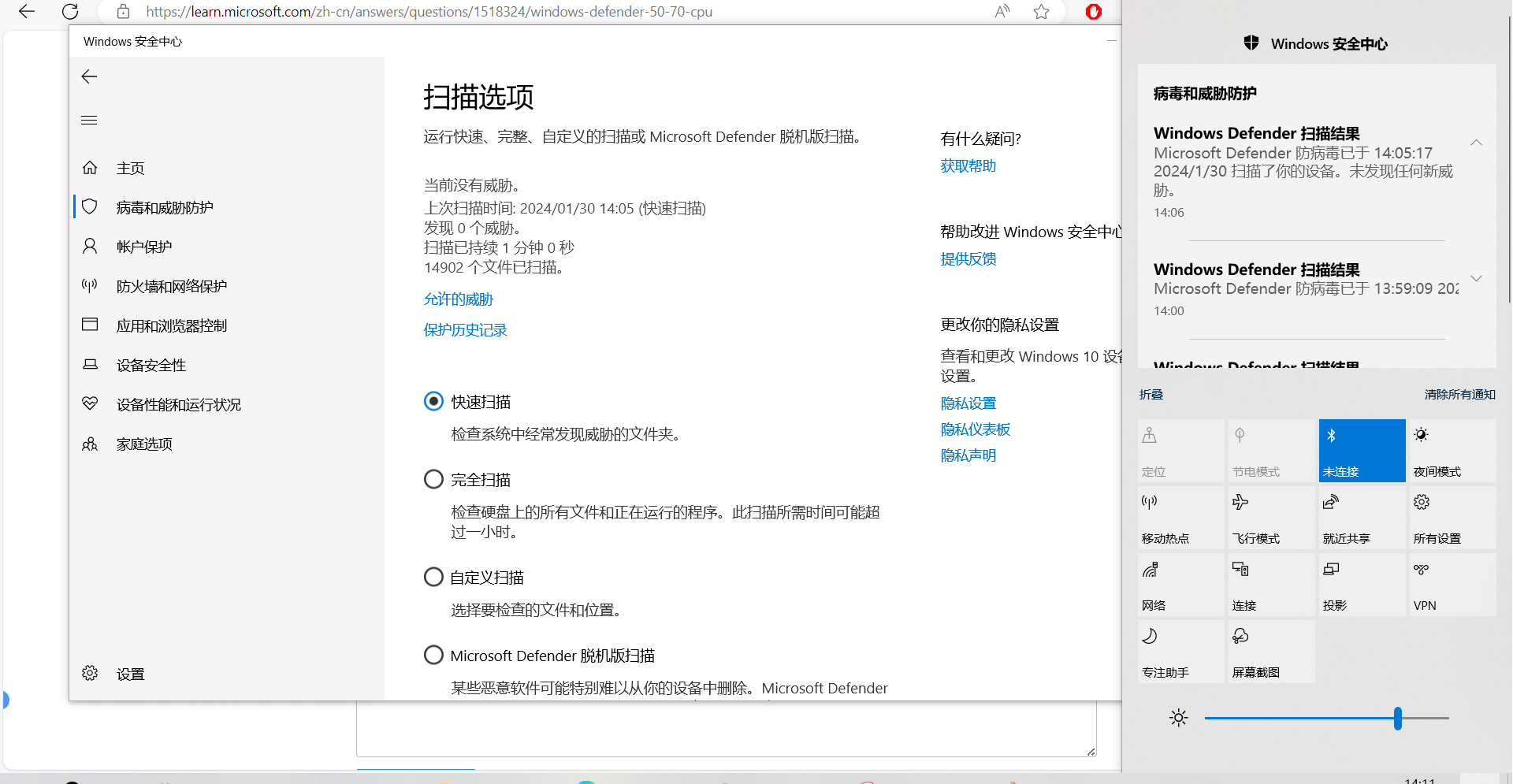The width and height of the screenshot is (1513, 784).
Task: Open the VPN quick action tile
Action: (1452, 585)
